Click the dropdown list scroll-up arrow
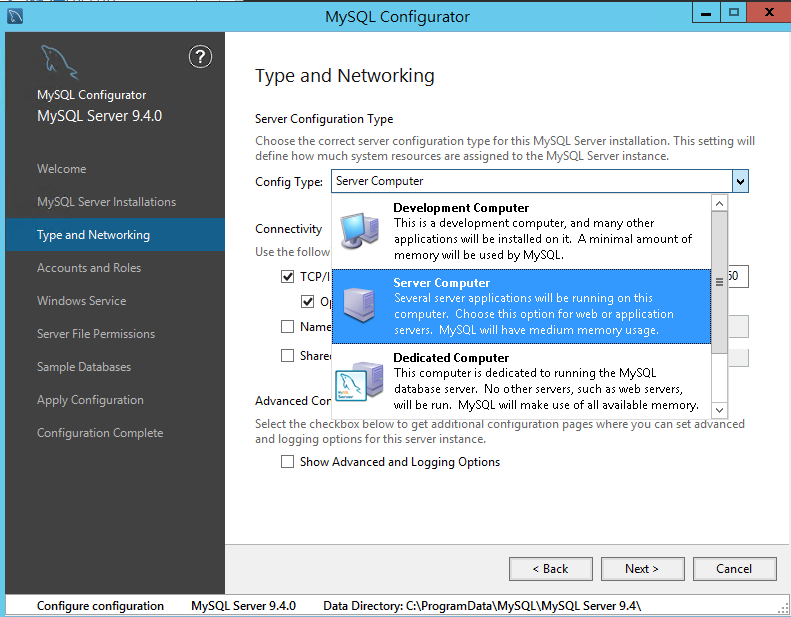 719,203
